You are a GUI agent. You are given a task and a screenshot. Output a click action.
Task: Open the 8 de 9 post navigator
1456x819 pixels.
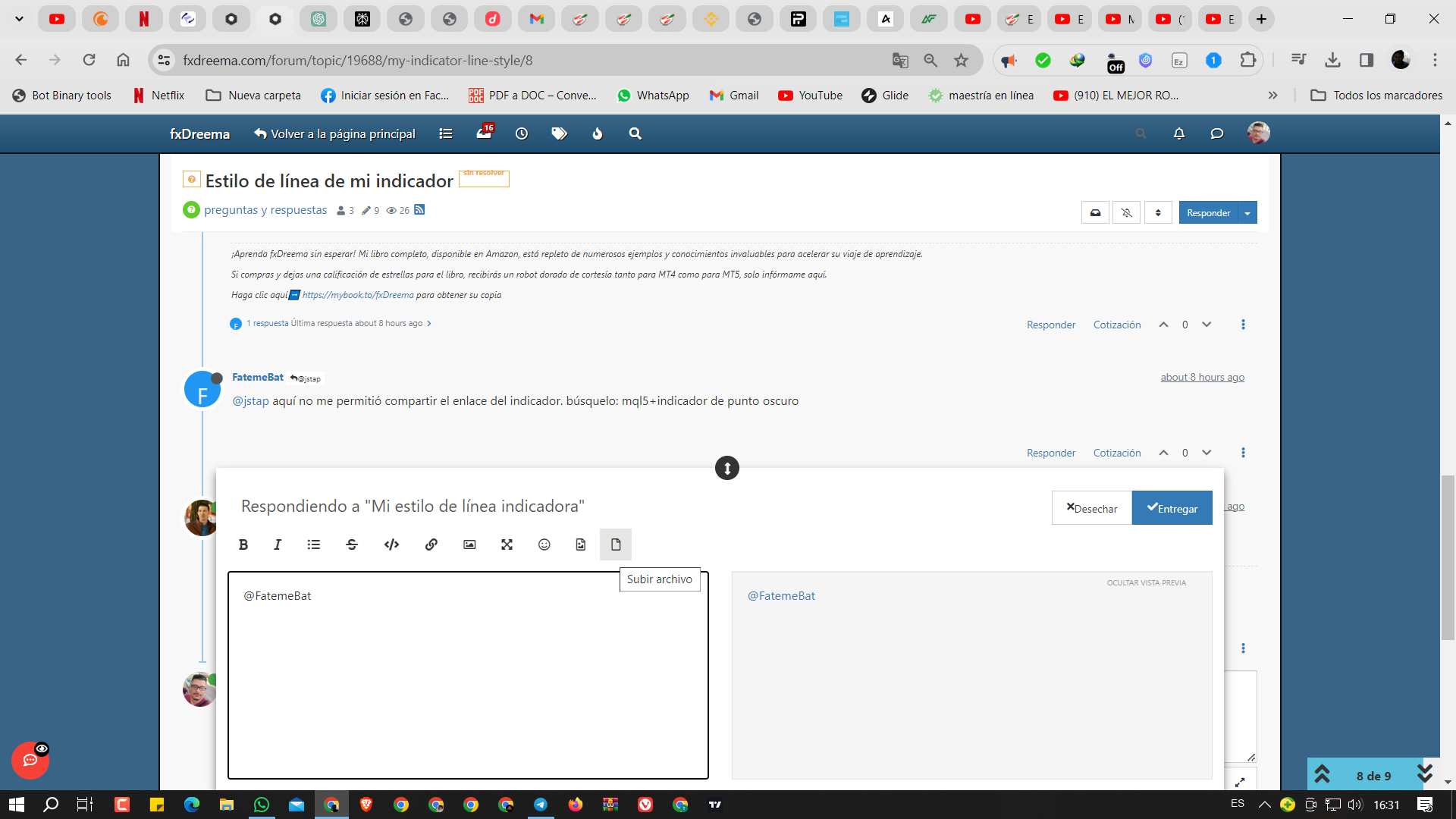(x=1373, y=776)
